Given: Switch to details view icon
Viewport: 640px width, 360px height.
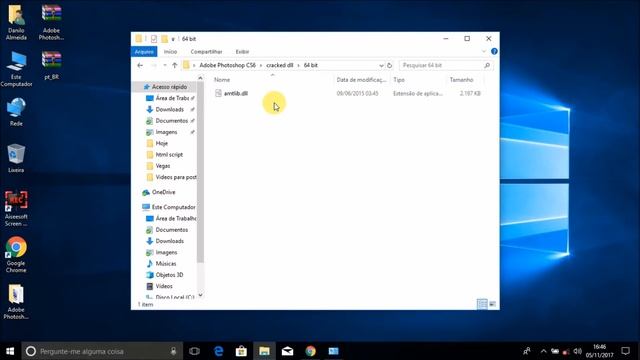Looking at the screenshot, I should tap(482, 304).
